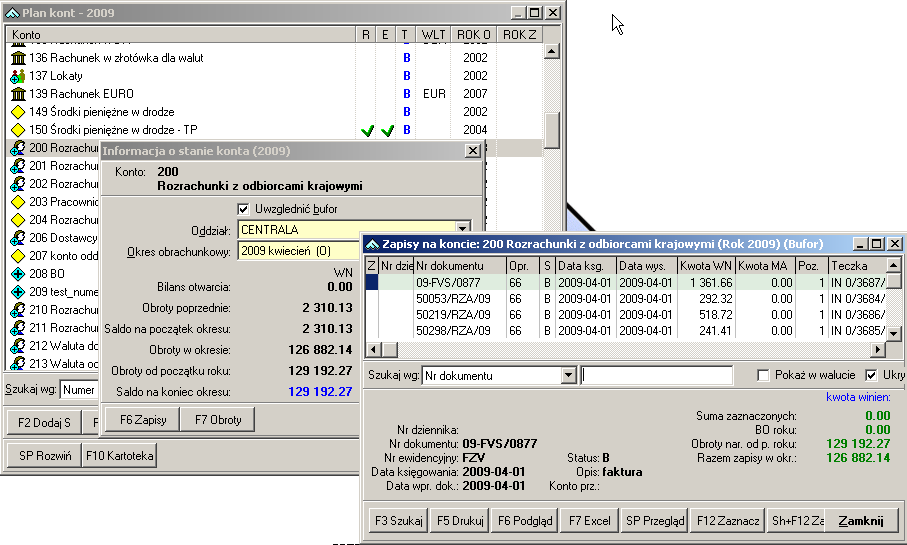Click the bank icon for 139 Rachunek EURO
907x545 pixels.
(x=17, y=94)
